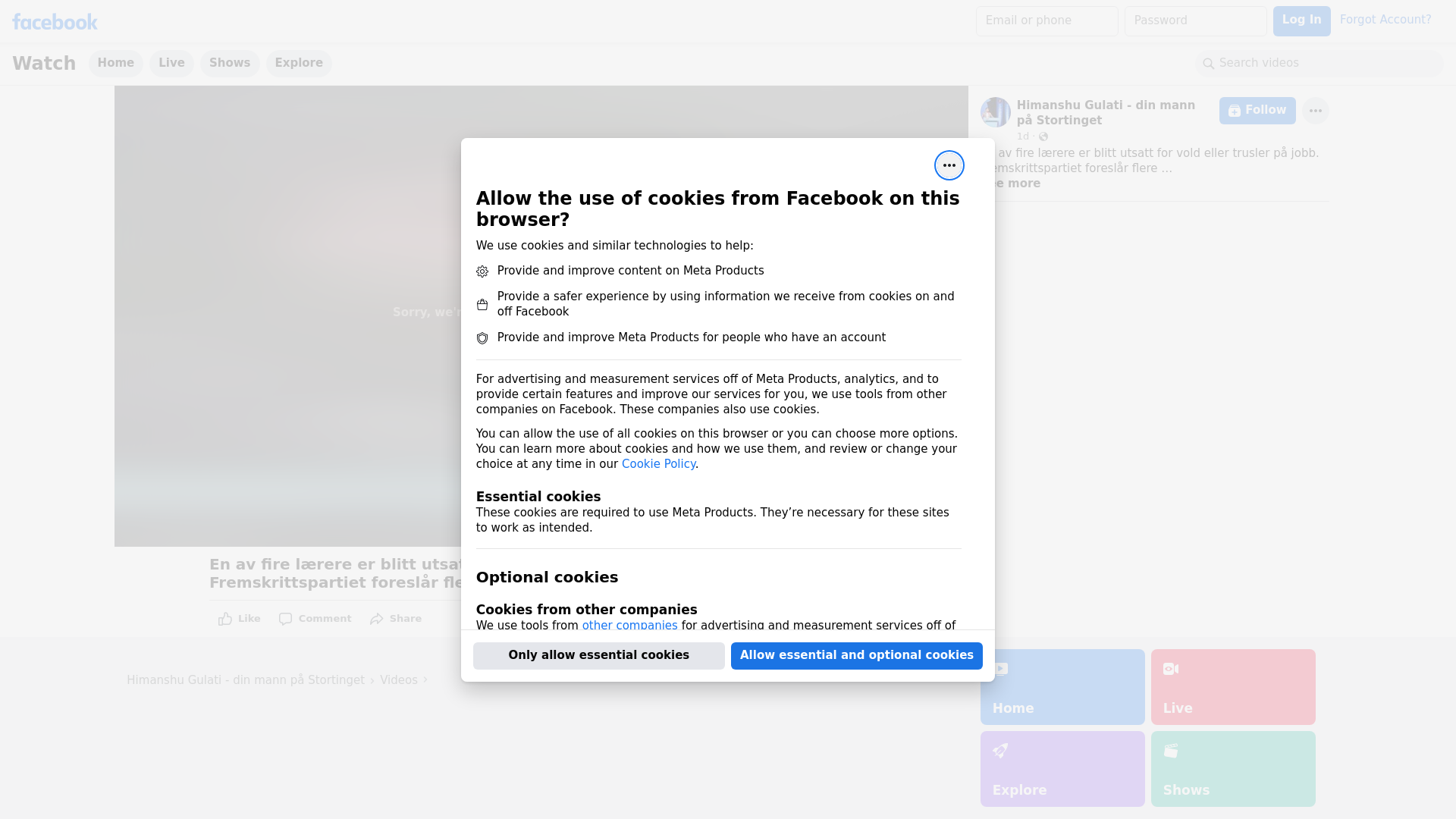Select Allow essential and optional cookies

pos(856,655)
